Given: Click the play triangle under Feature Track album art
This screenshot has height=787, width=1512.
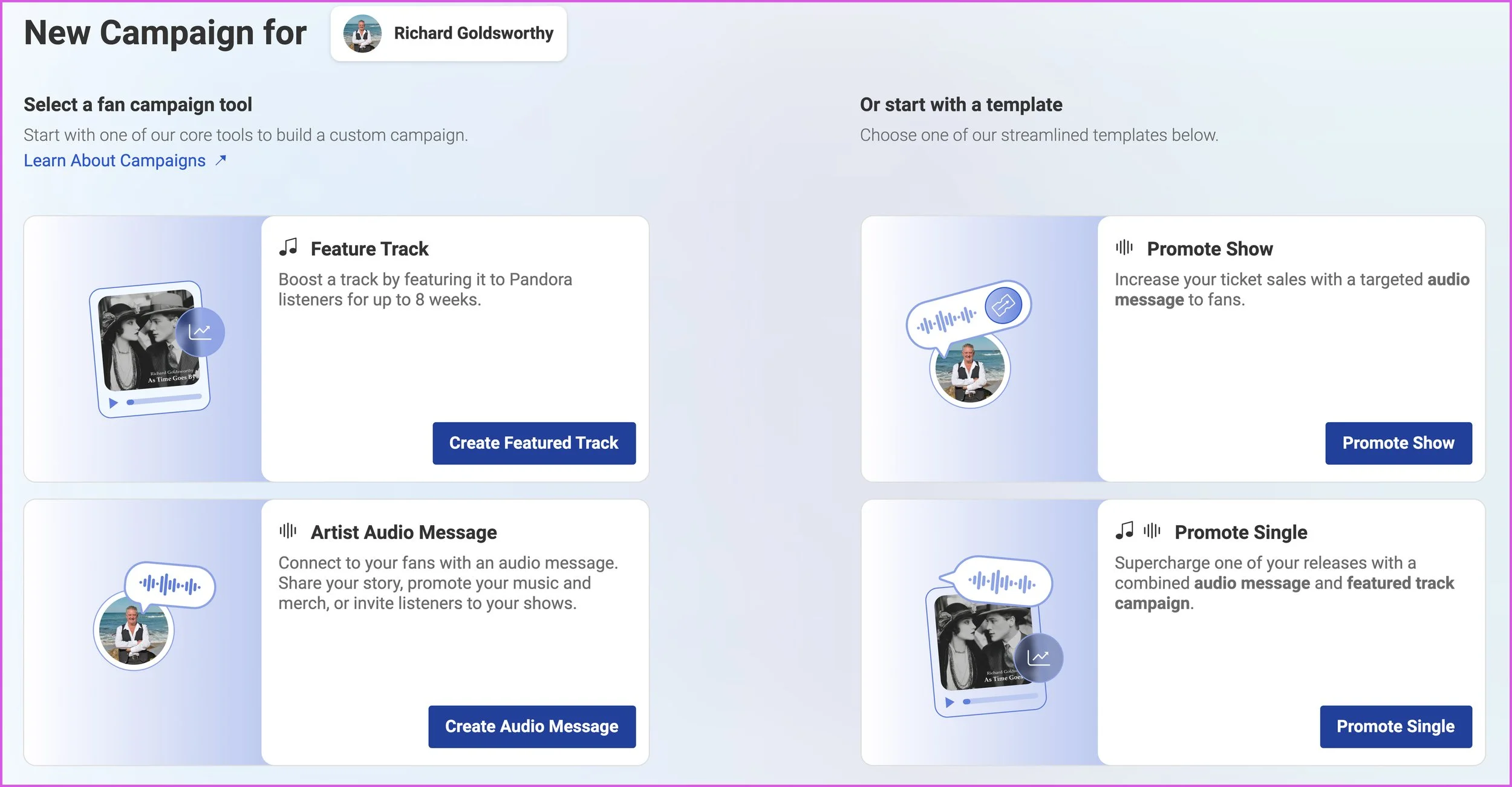Looking at the screenshot, I should pos(113,403).
